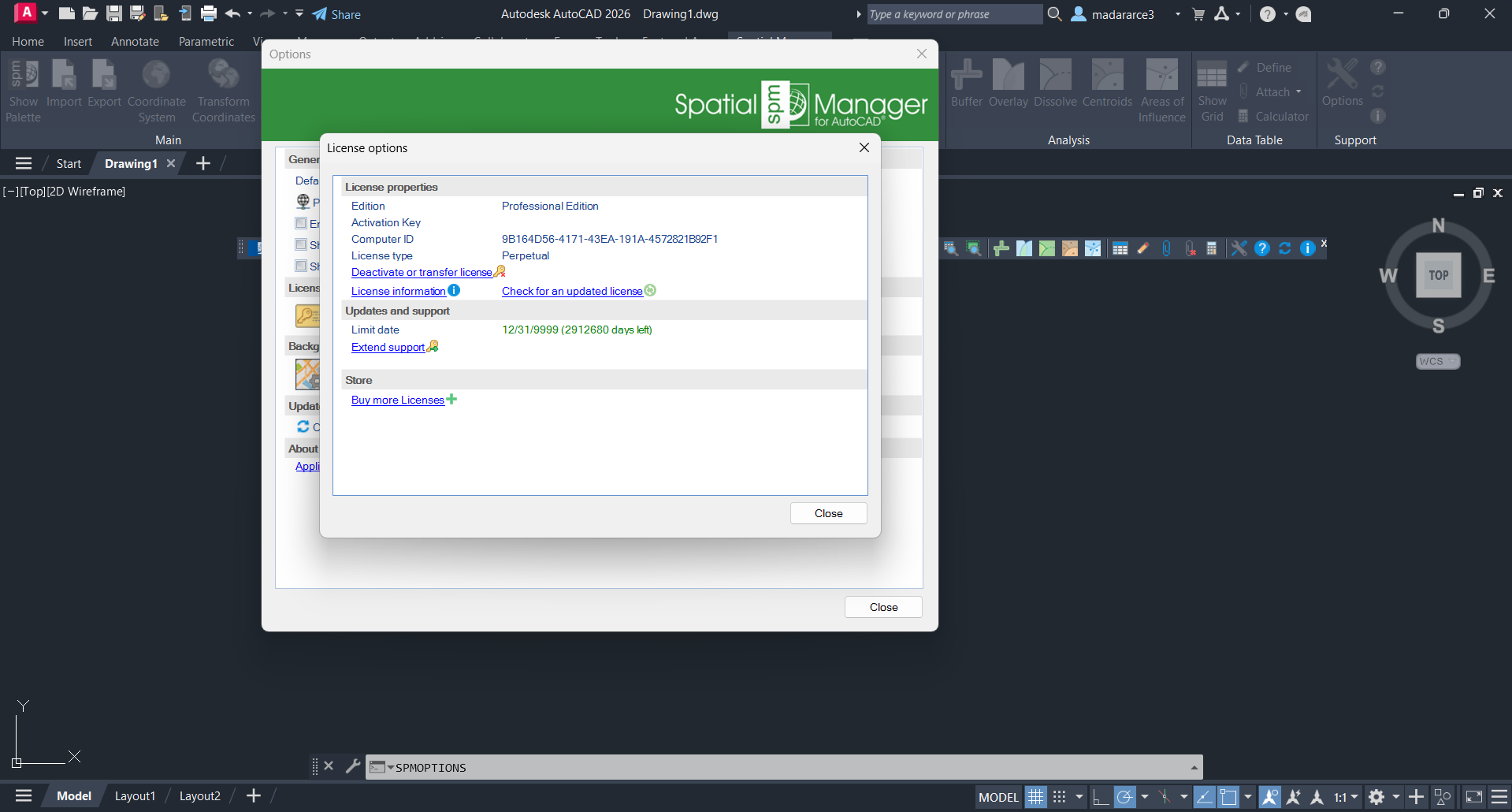Click Check for an updated license link

point(572,291)
